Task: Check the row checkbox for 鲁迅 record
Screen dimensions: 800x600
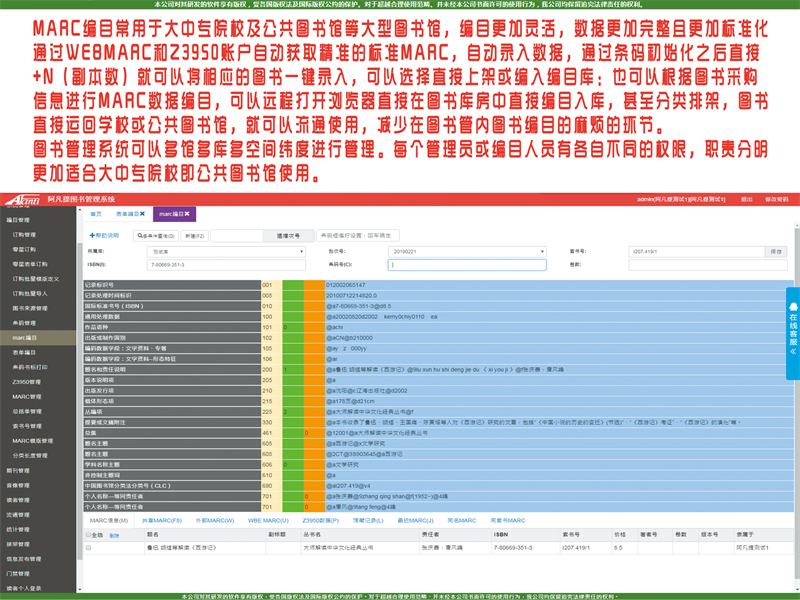Action: point(86,548)
